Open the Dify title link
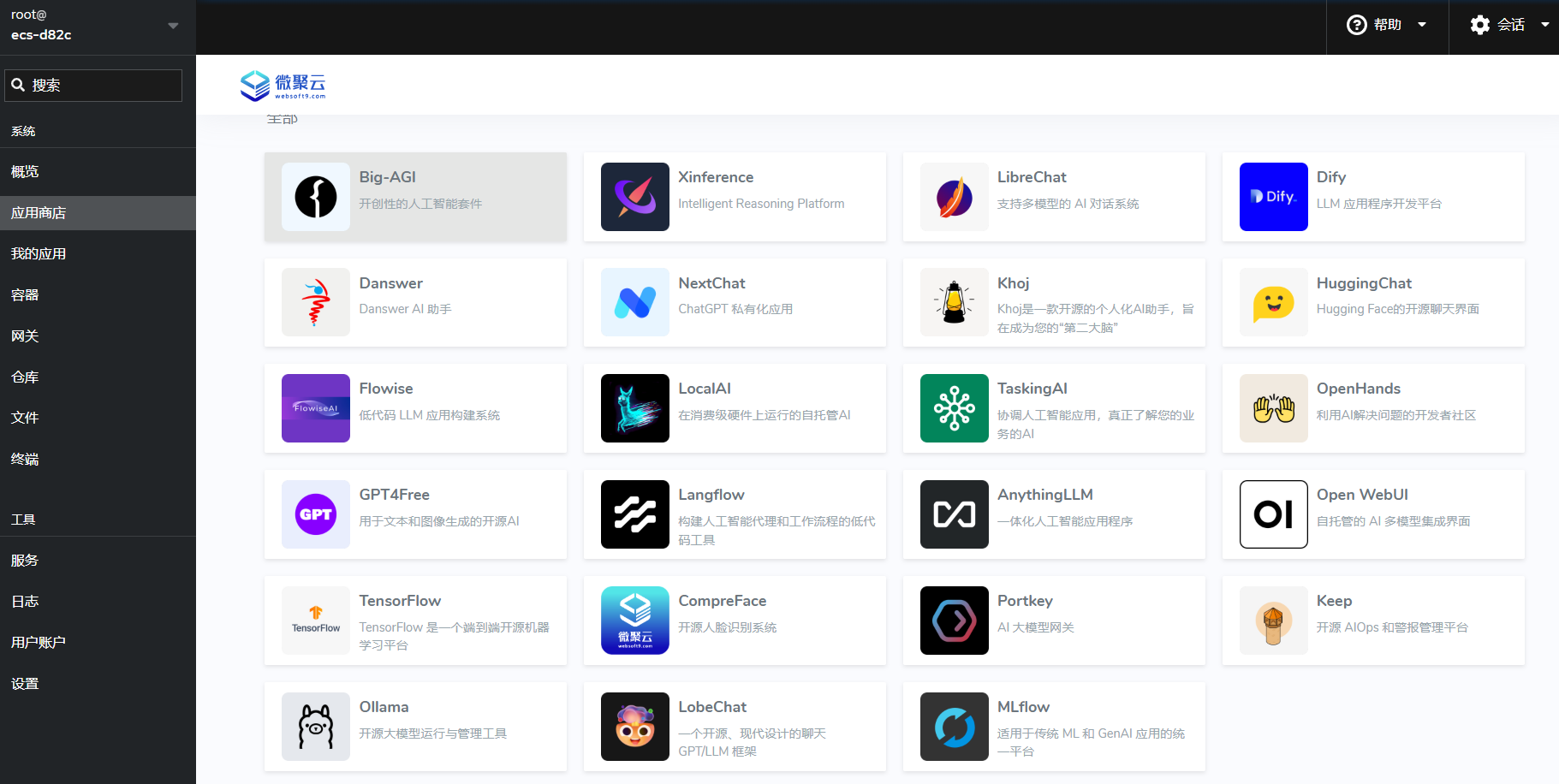This screenshot has height=784, width=1559. click(x=1331, y=177)
